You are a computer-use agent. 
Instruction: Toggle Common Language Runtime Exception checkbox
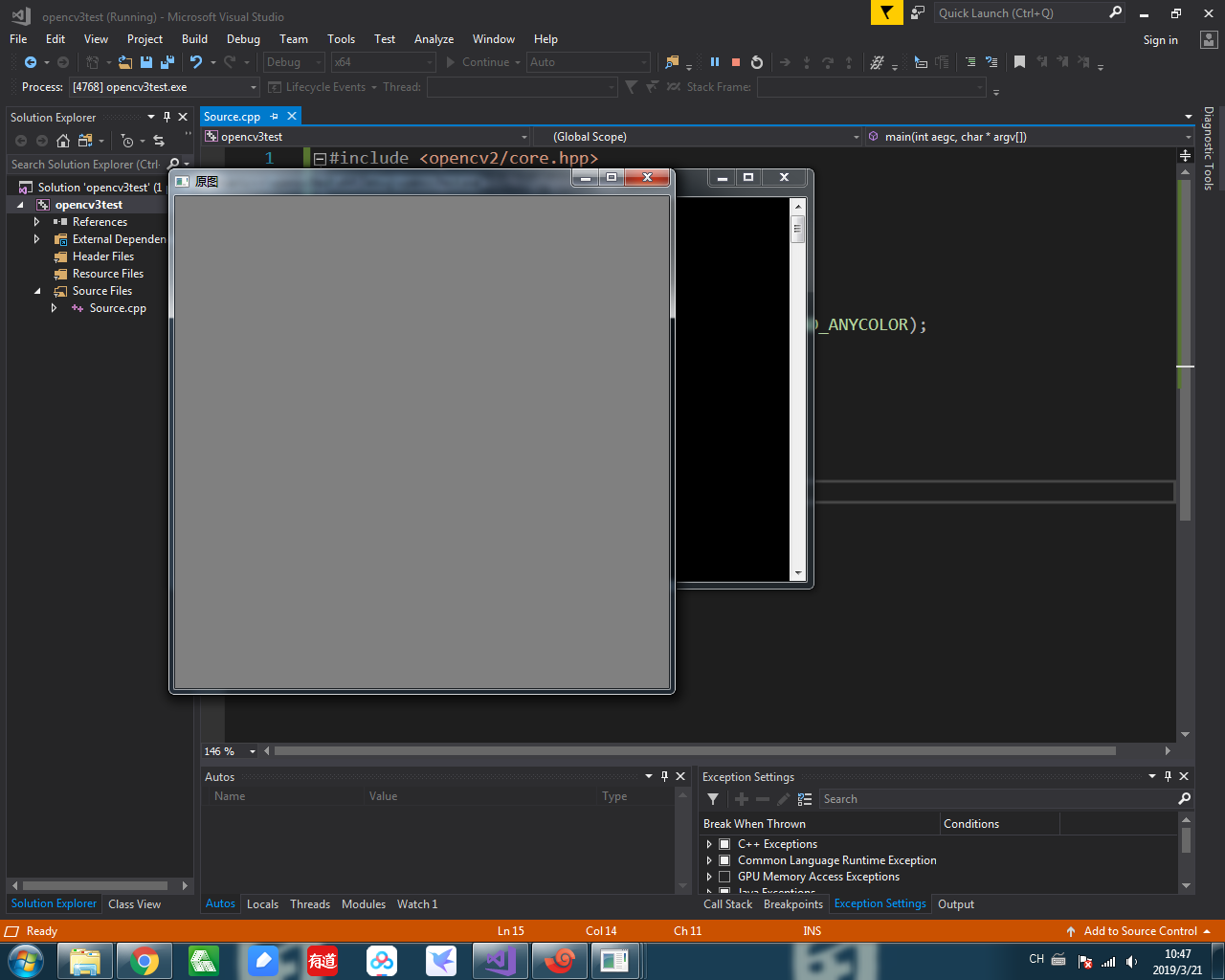pyautogui.click(x=724, y=860)
